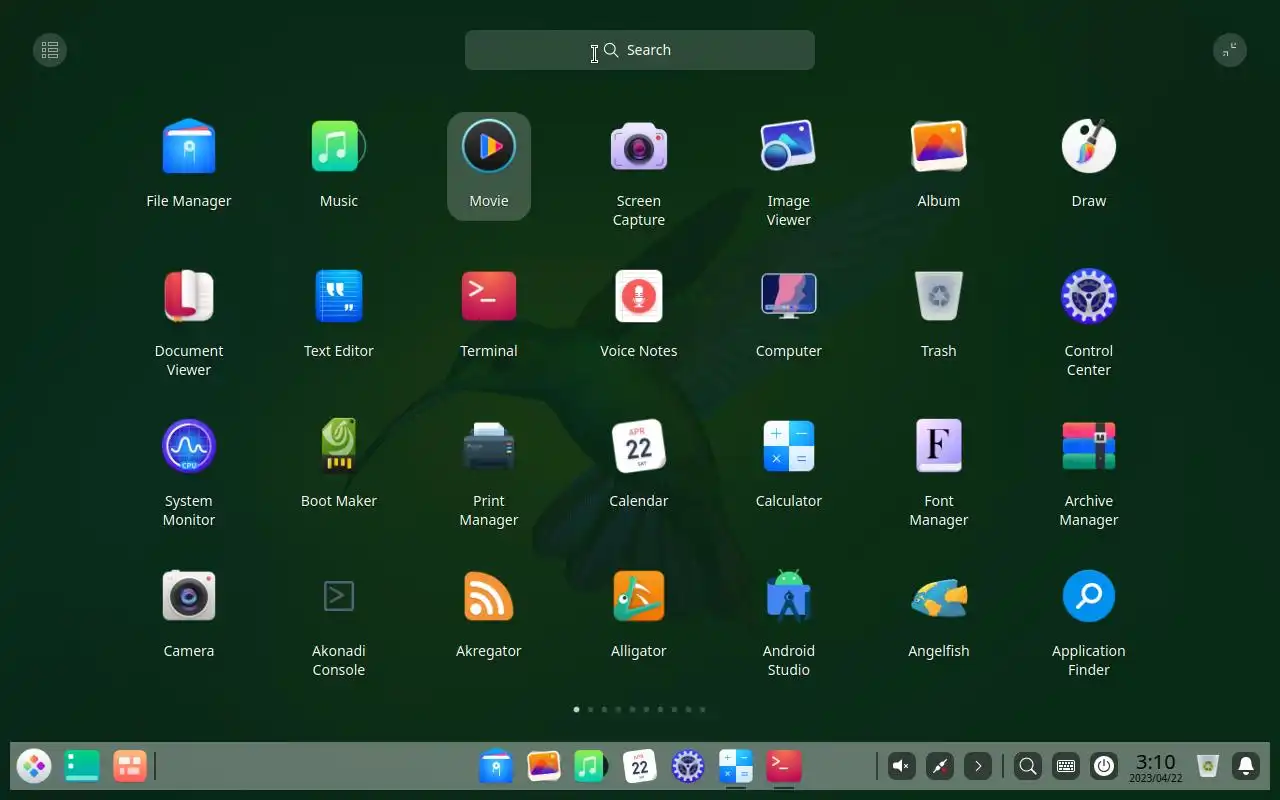The image size is (1280, 800).
Task: Click the Search field at top
Action: point(640,50)
